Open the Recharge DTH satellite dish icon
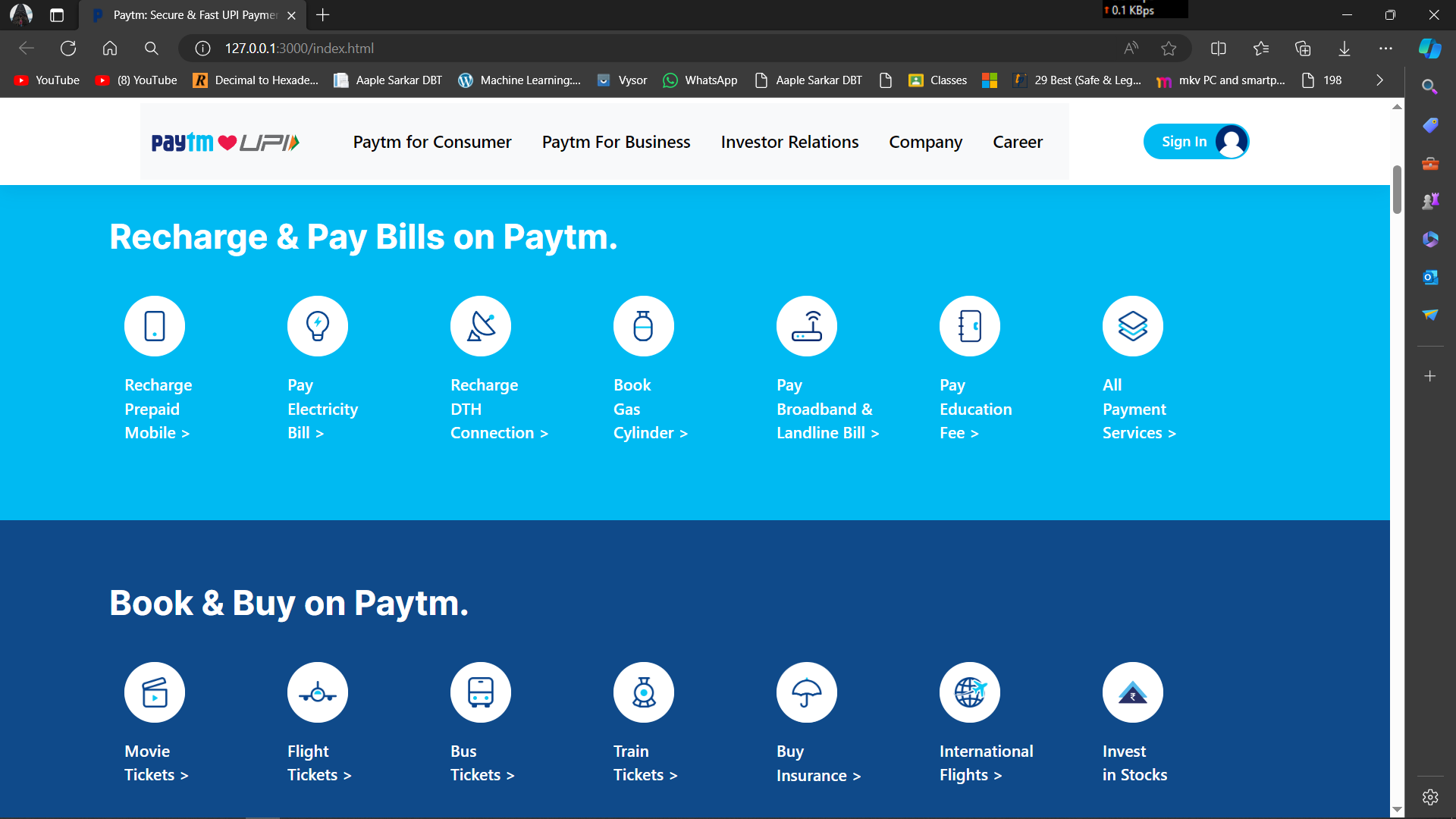The image size is (1456, 819). point(481,326)
